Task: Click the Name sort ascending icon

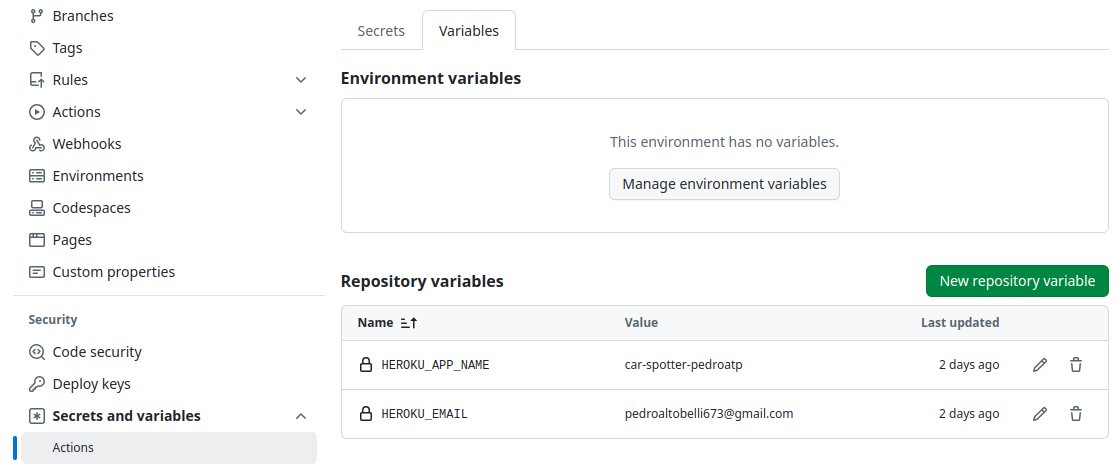Action: click(409, 323)
